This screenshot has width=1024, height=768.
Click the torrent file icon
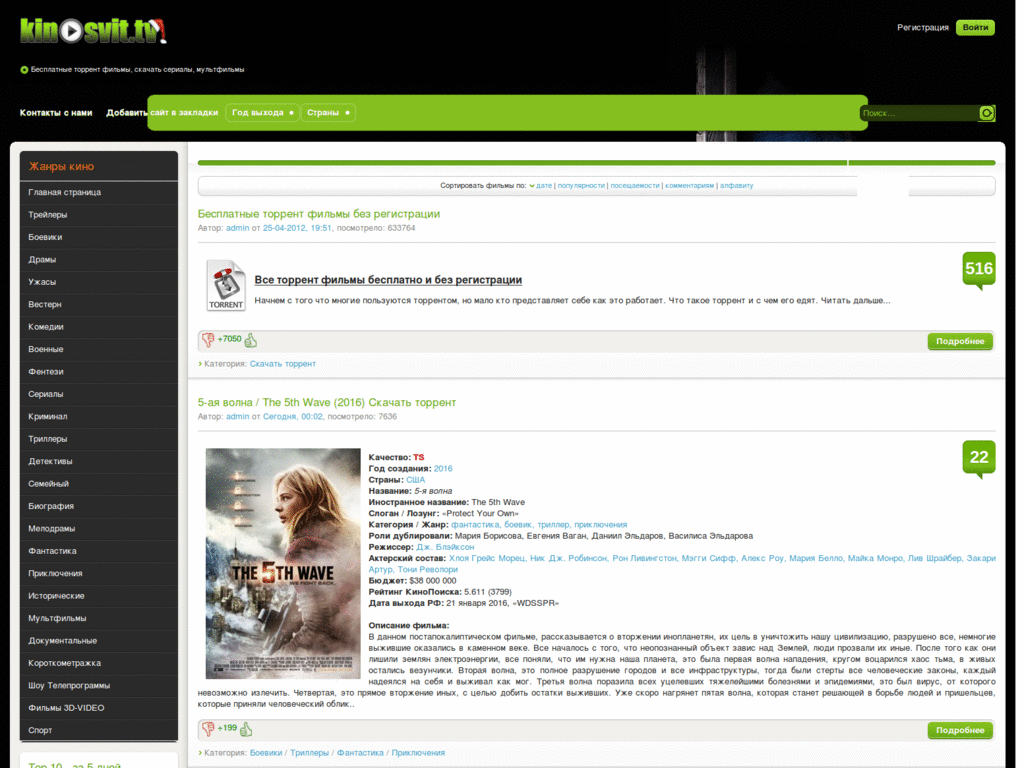point(225,285)
